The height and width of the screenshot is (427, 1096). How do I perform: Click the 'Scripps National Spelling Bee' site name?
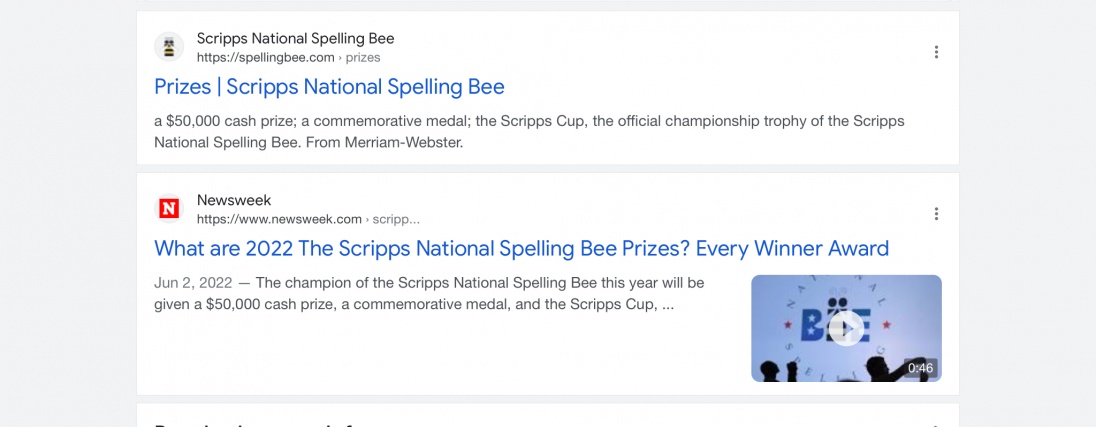[x=295, y=39]
